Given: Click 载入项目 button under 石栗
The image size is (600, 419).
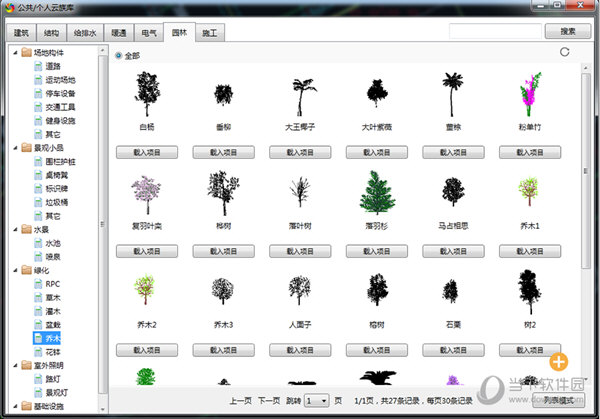Looking at the screenshot, I should click(453, 350).
